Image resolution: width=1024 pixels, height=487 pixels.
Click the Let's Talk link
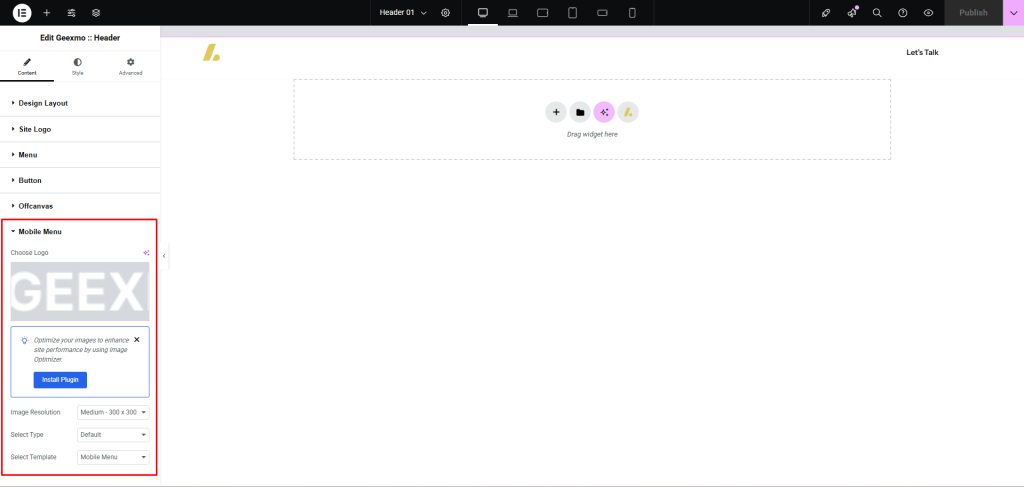[922, 52]
